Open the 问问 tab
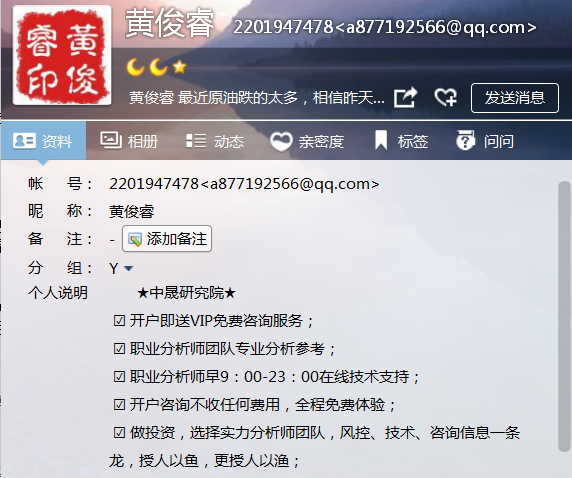 pyautogui.click(x=485, y=141)
